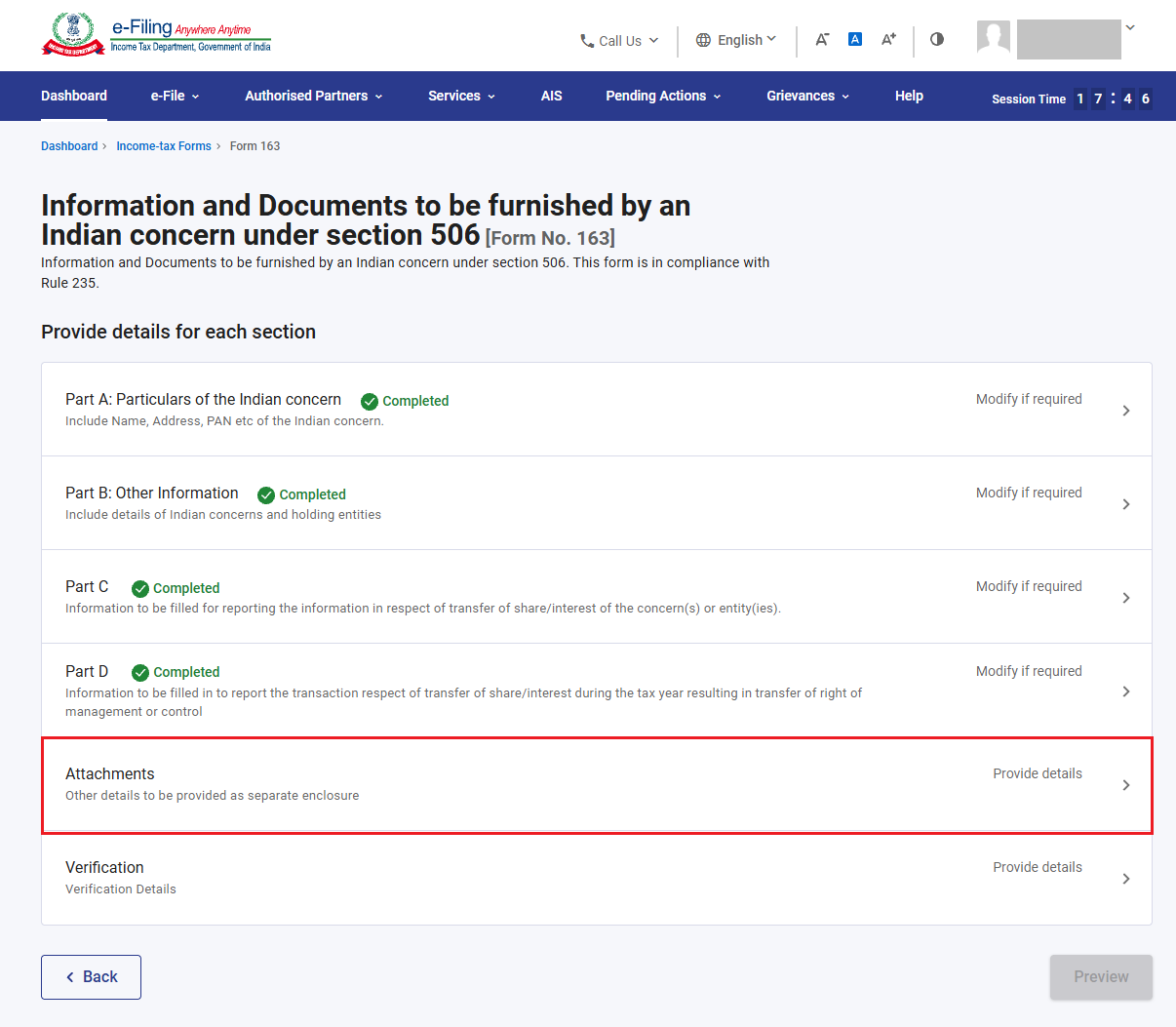This screenshot has width=1176, height=1027.
Task: Open Pending Actions menu
Action: point(664,96)
